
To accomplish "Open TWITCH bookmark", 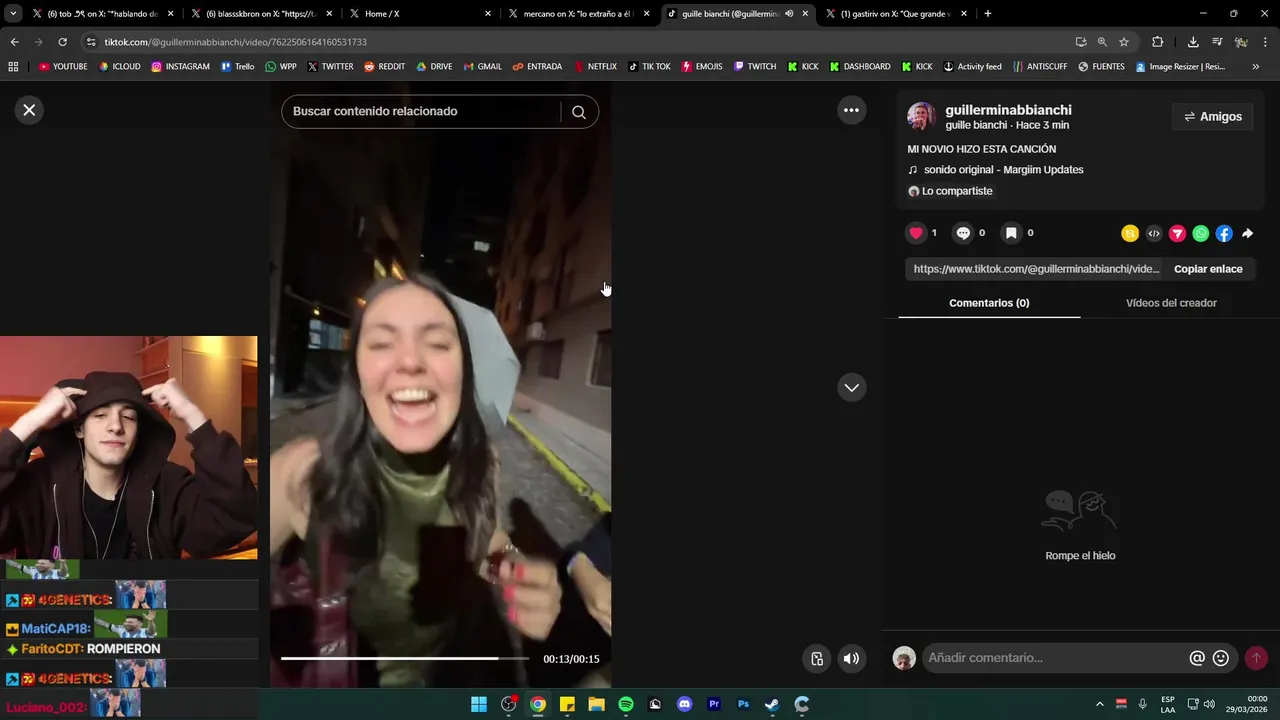I will (x=755, y=67).
